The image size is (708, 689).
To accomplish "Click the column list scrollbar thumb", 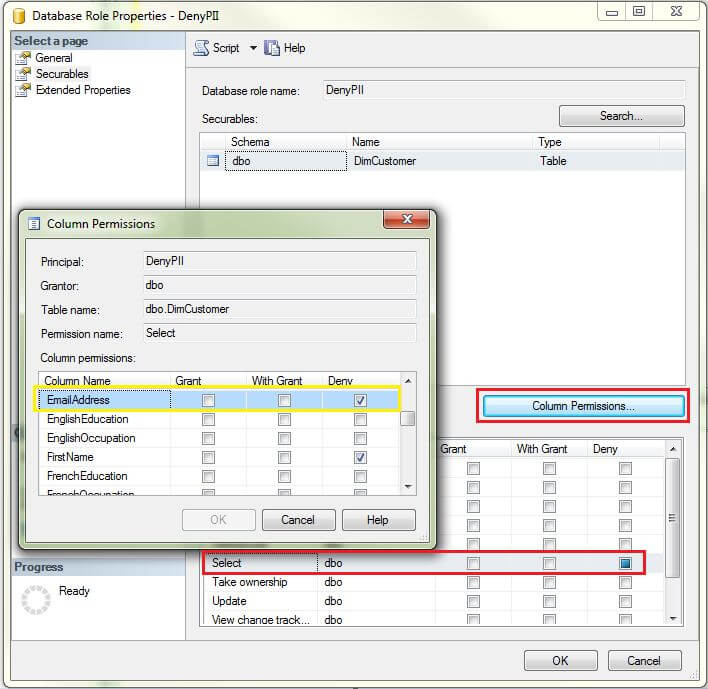I will (x=407, y=419).
